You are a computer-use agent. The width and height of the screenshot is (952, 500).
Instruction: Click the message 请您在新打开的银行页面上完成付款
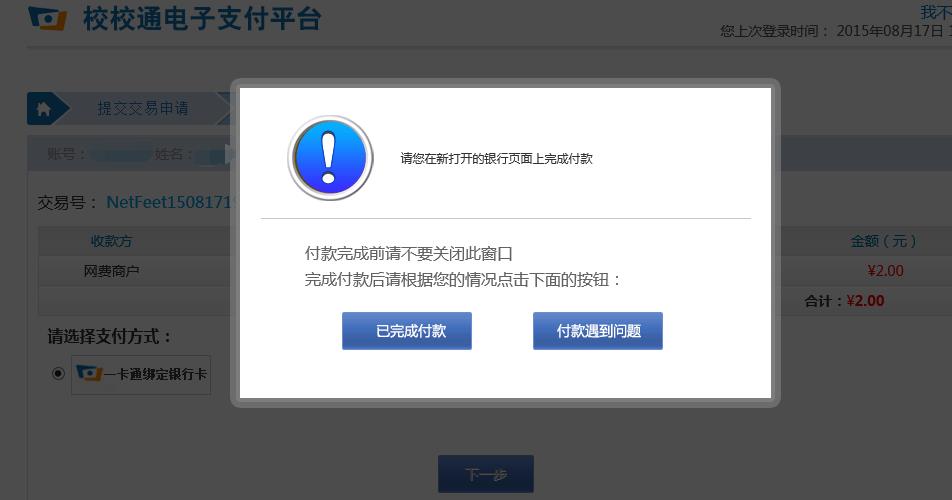(496, 158)
